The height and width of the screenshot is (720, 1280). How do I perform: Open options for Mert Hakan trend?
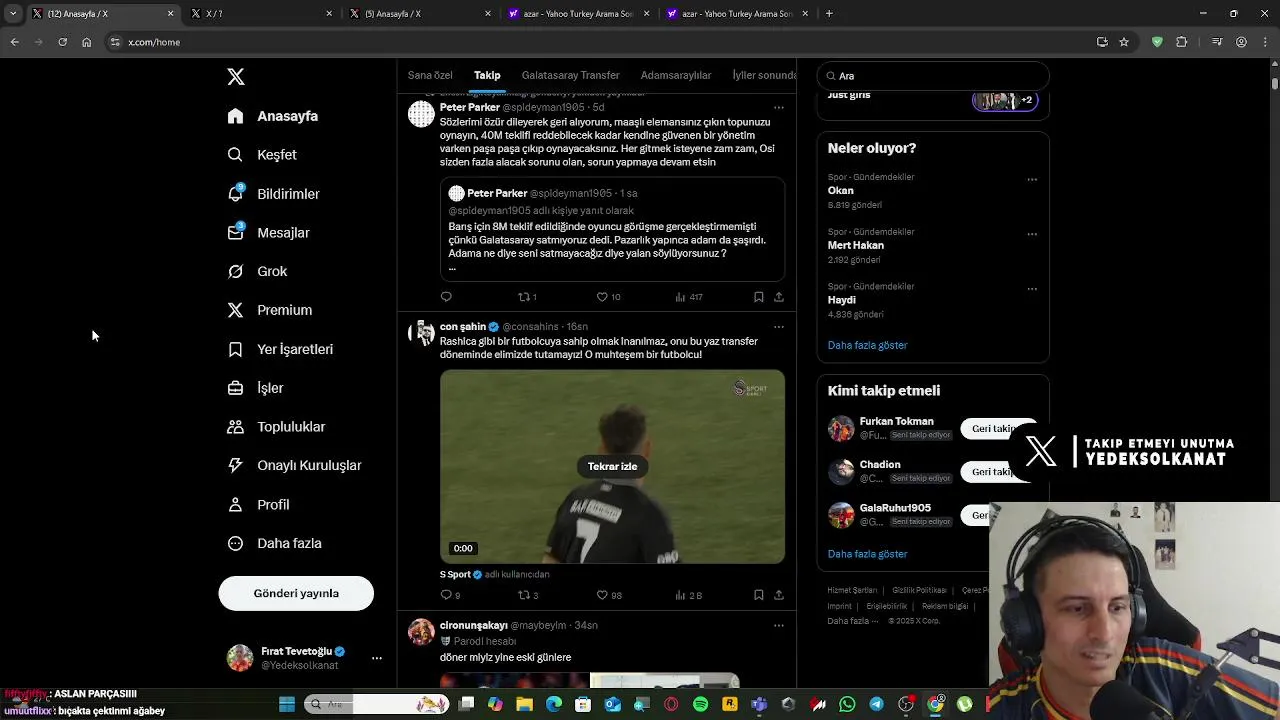click(x=1032, y=234)
